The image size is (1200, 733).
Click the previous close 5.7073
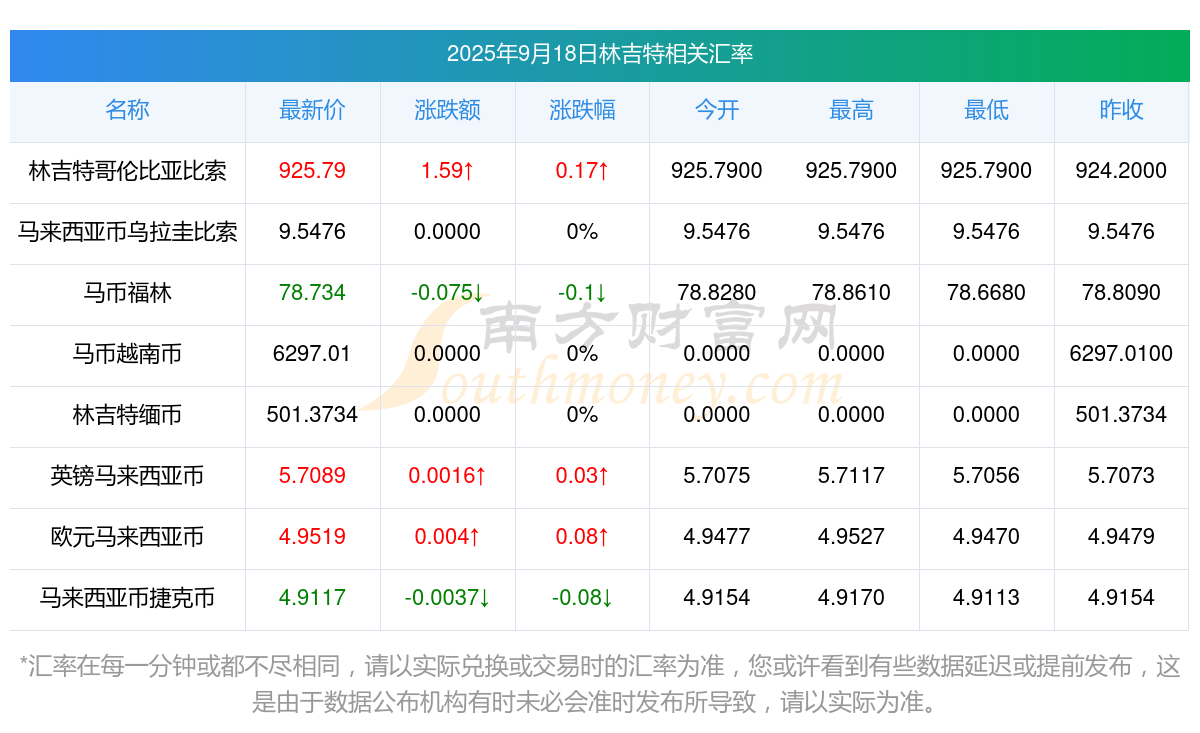[1121, 476]
